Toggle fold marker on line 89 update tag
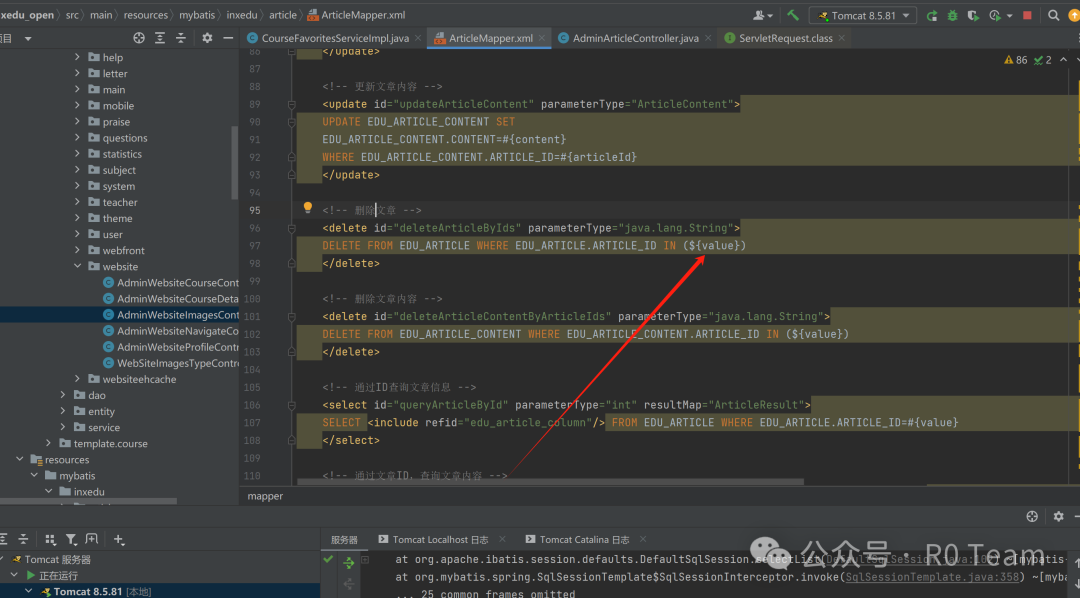The width and height of the screenshot is (1080, 598). click(291, 105)
